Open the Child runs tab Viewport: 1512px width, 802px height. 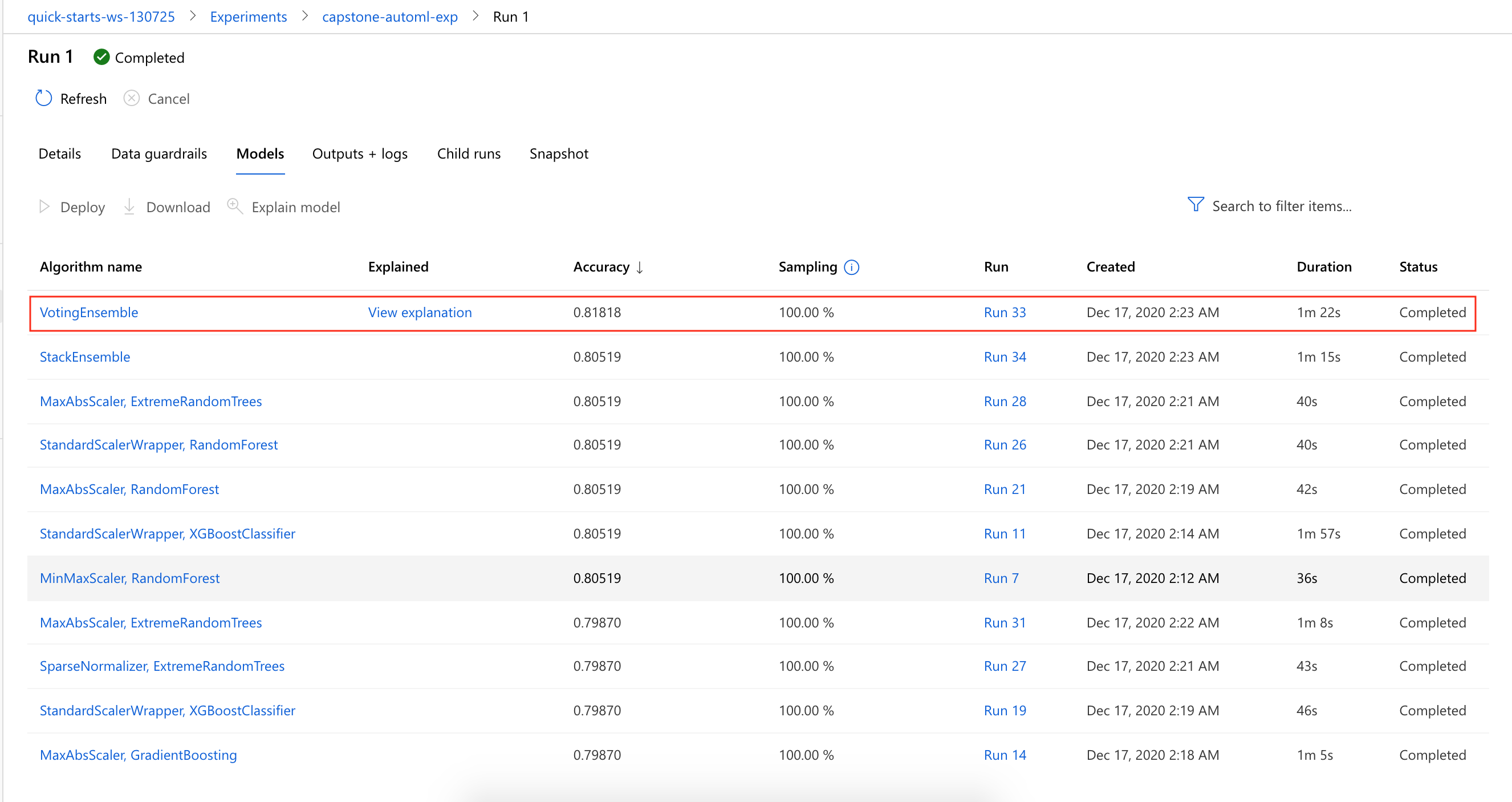[x=469, y=153]
